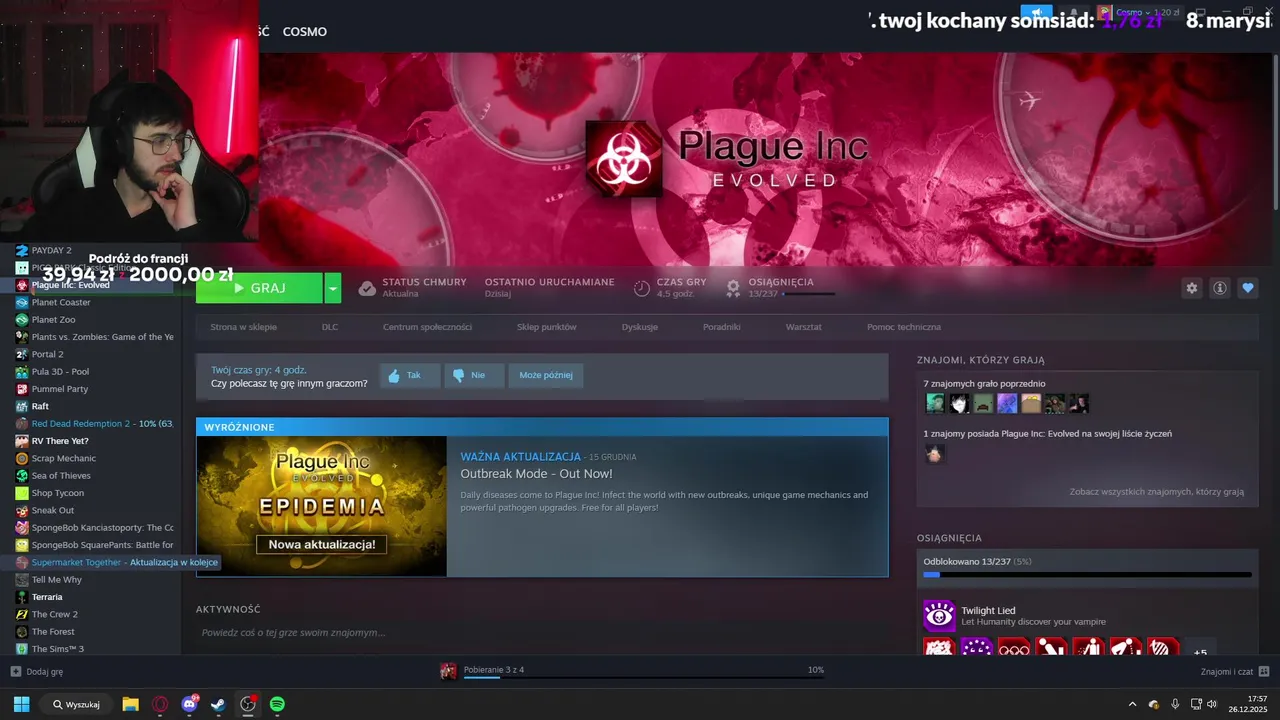Open game settings gear icon
This screenshot has height=720, width=1280.
(x=1191, y=288)
